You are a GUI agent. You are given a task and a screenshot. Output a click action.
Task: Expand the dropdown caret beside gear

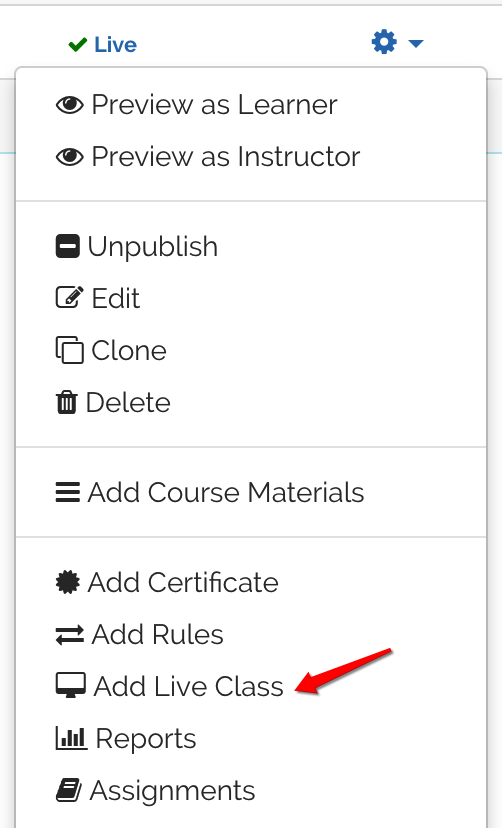click(416, 43)
